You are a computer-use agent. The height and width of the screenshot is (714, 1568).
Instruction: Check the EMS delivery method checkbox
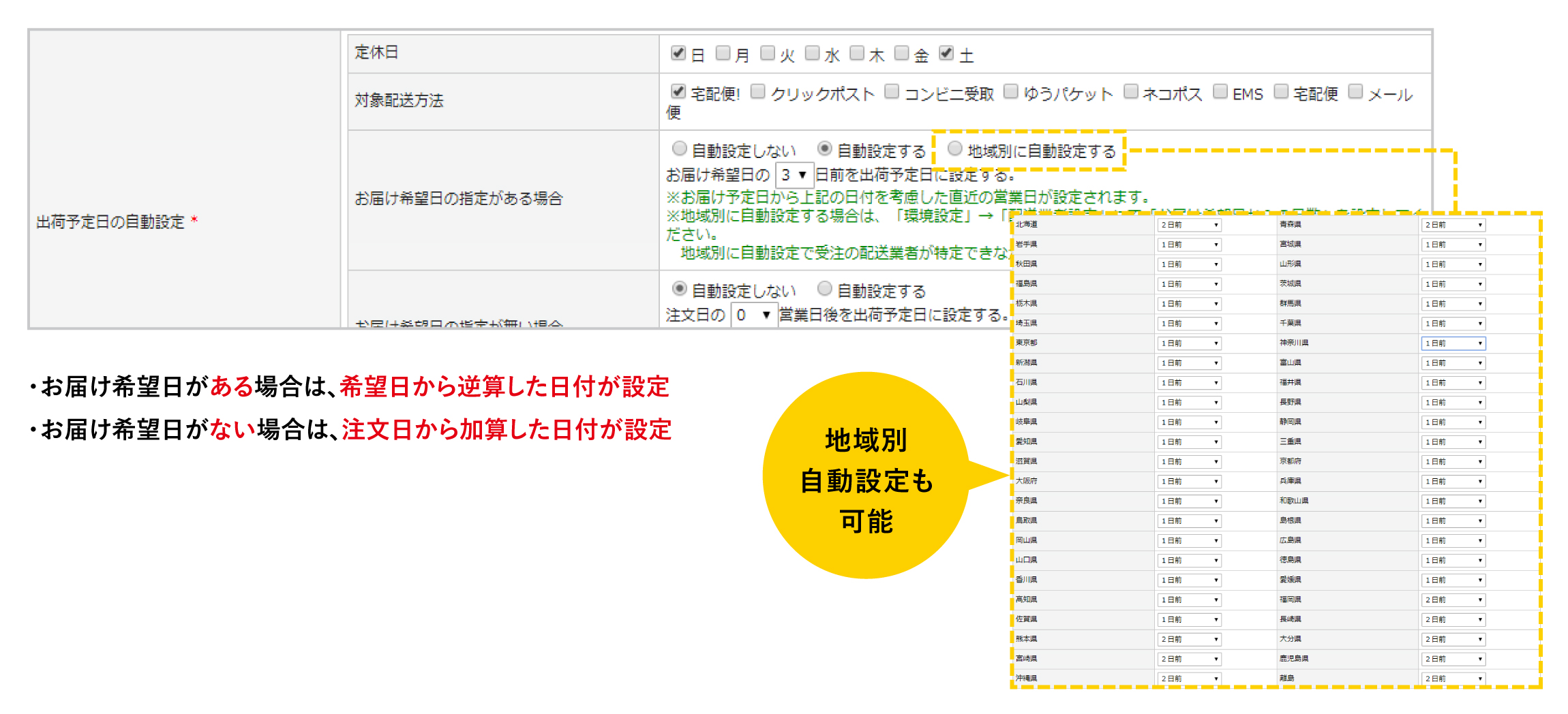1220,92
